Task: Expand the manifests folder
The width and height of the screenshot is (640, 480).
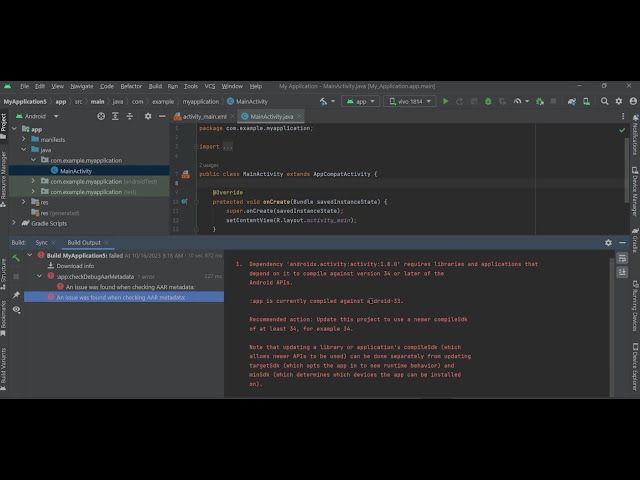Action: (24, 139)
